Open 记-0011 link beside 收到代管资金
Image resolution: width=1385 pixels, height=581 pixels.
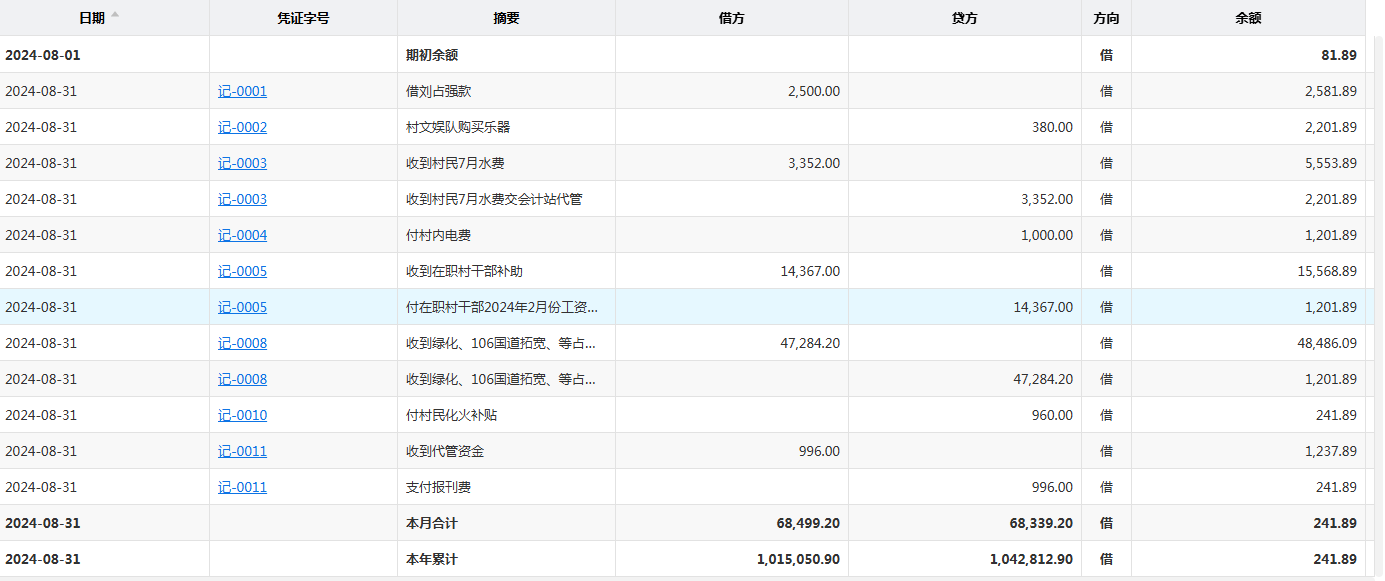point(242,451)
